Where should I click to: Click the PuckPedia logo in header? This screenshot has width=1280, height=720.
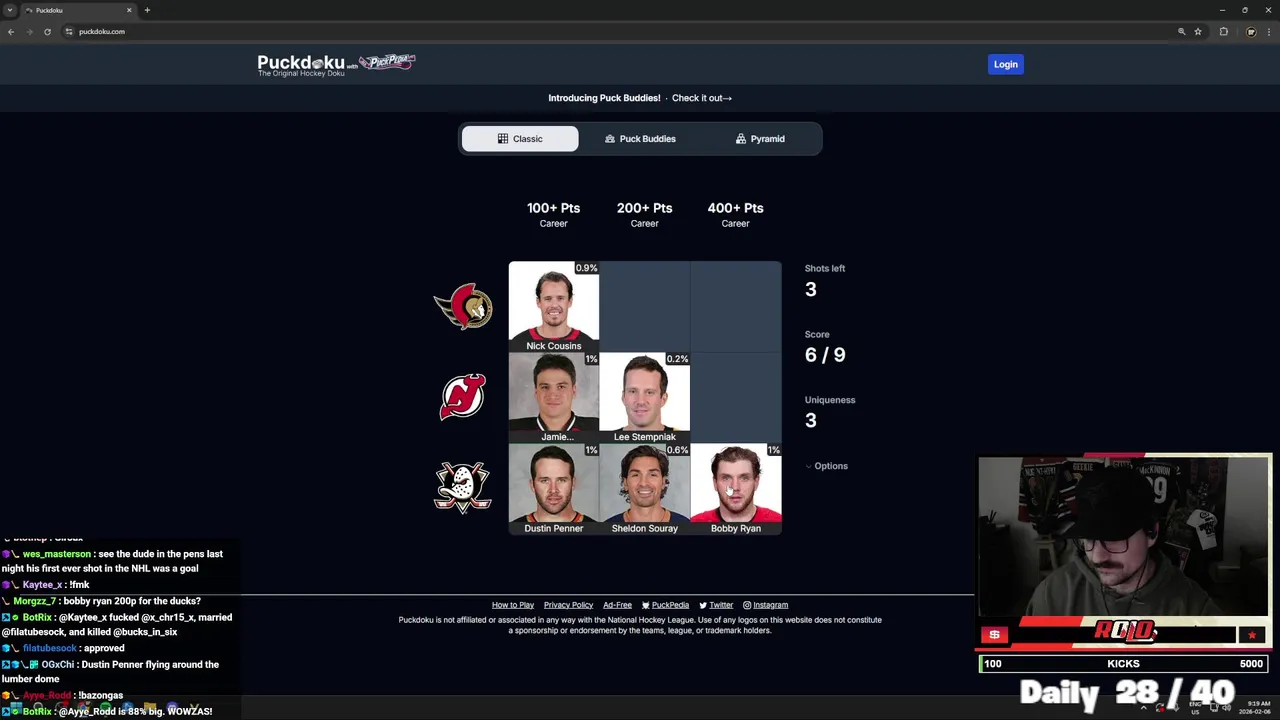click(387, 62)
